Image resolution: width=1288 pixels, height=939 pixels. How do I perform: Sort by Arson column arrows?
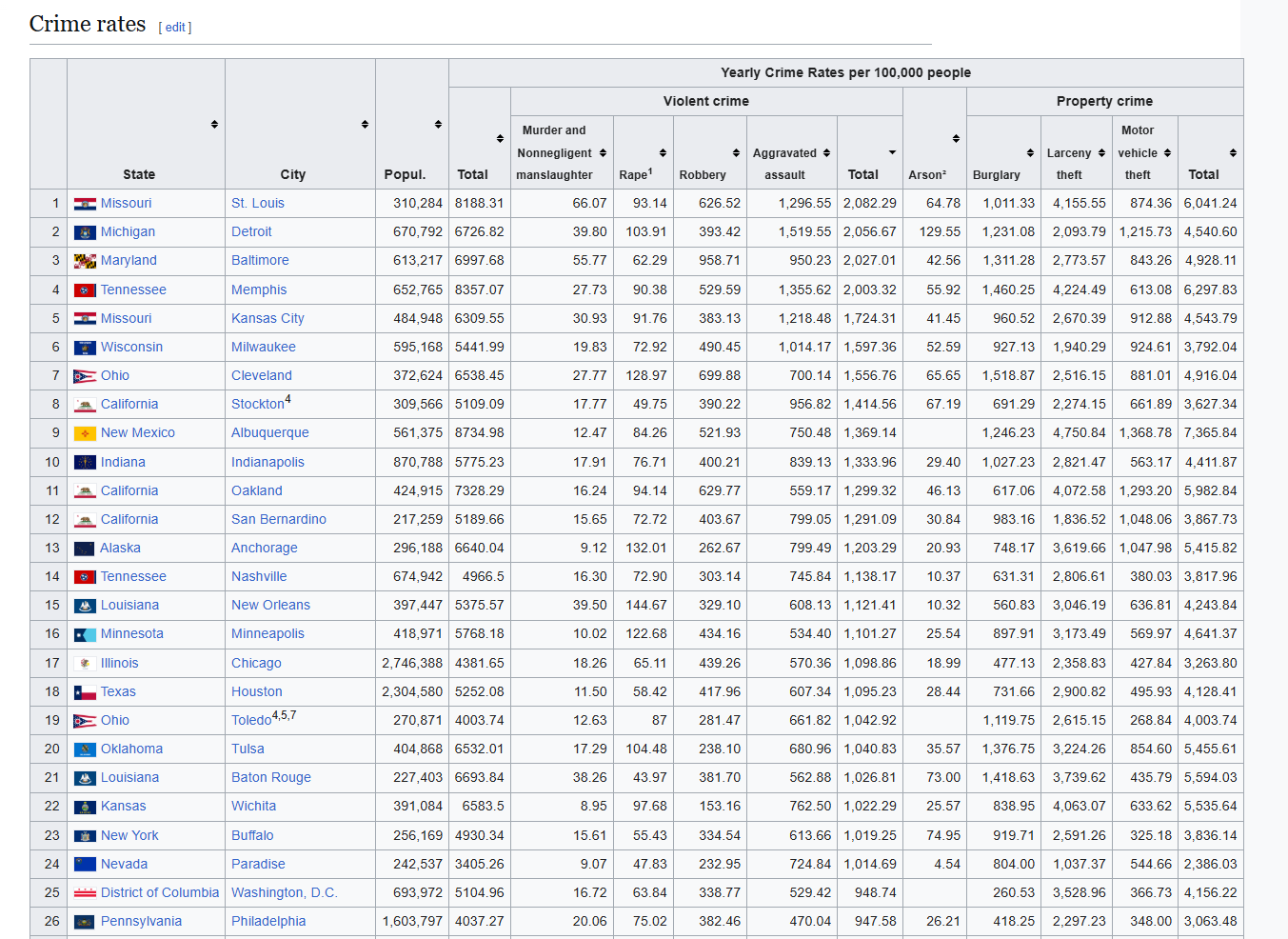(956, 139)
